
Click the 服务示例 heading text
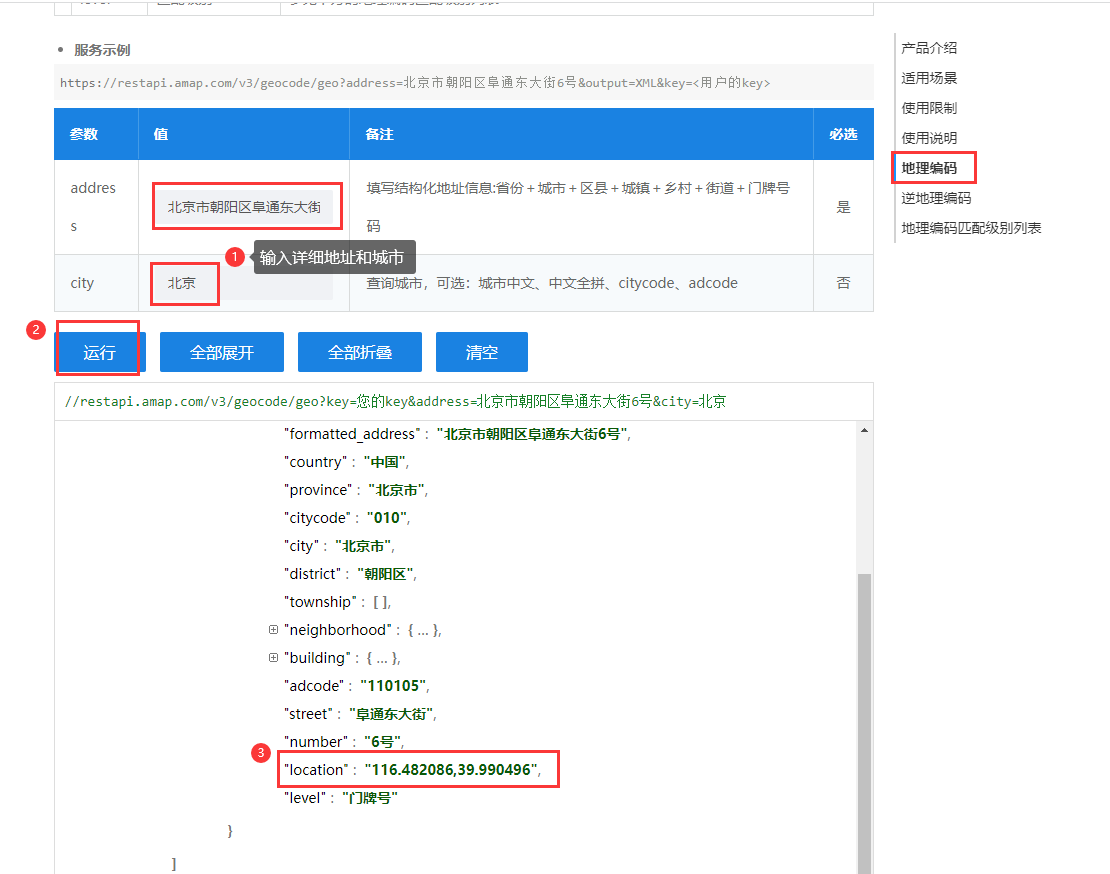coord(102,50)
